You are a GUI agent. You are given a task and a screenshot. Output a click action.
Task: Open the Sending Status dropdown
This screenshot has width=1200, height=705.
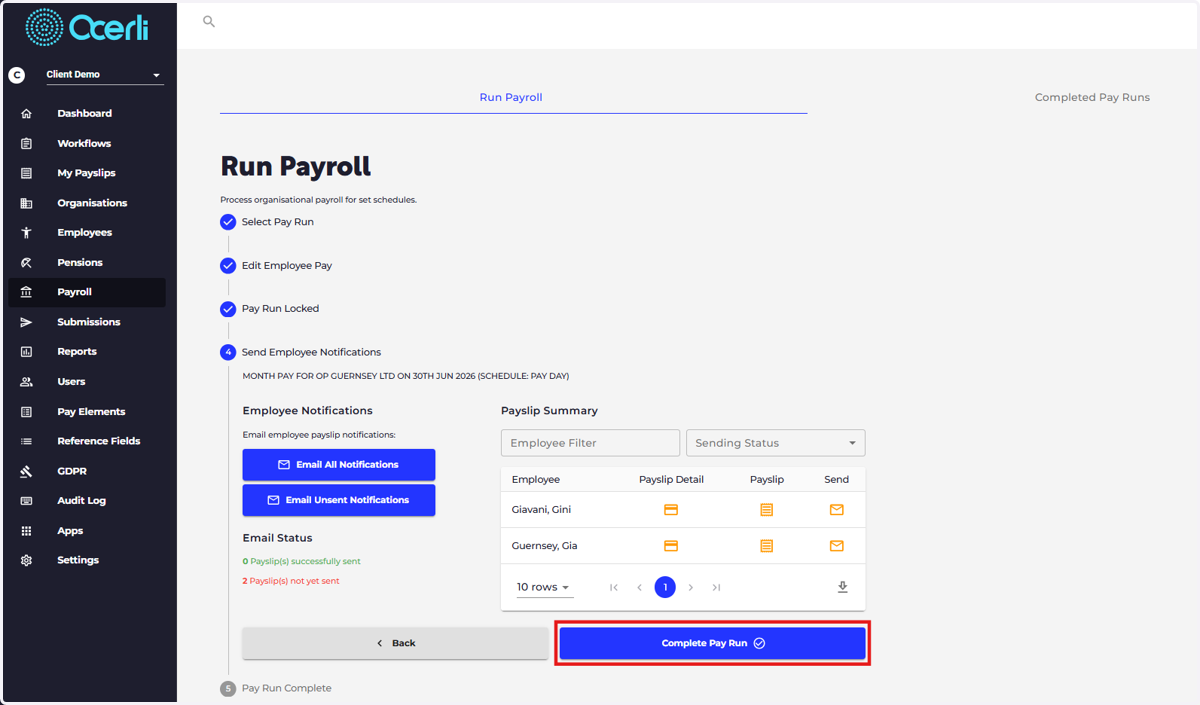point(776,443)
